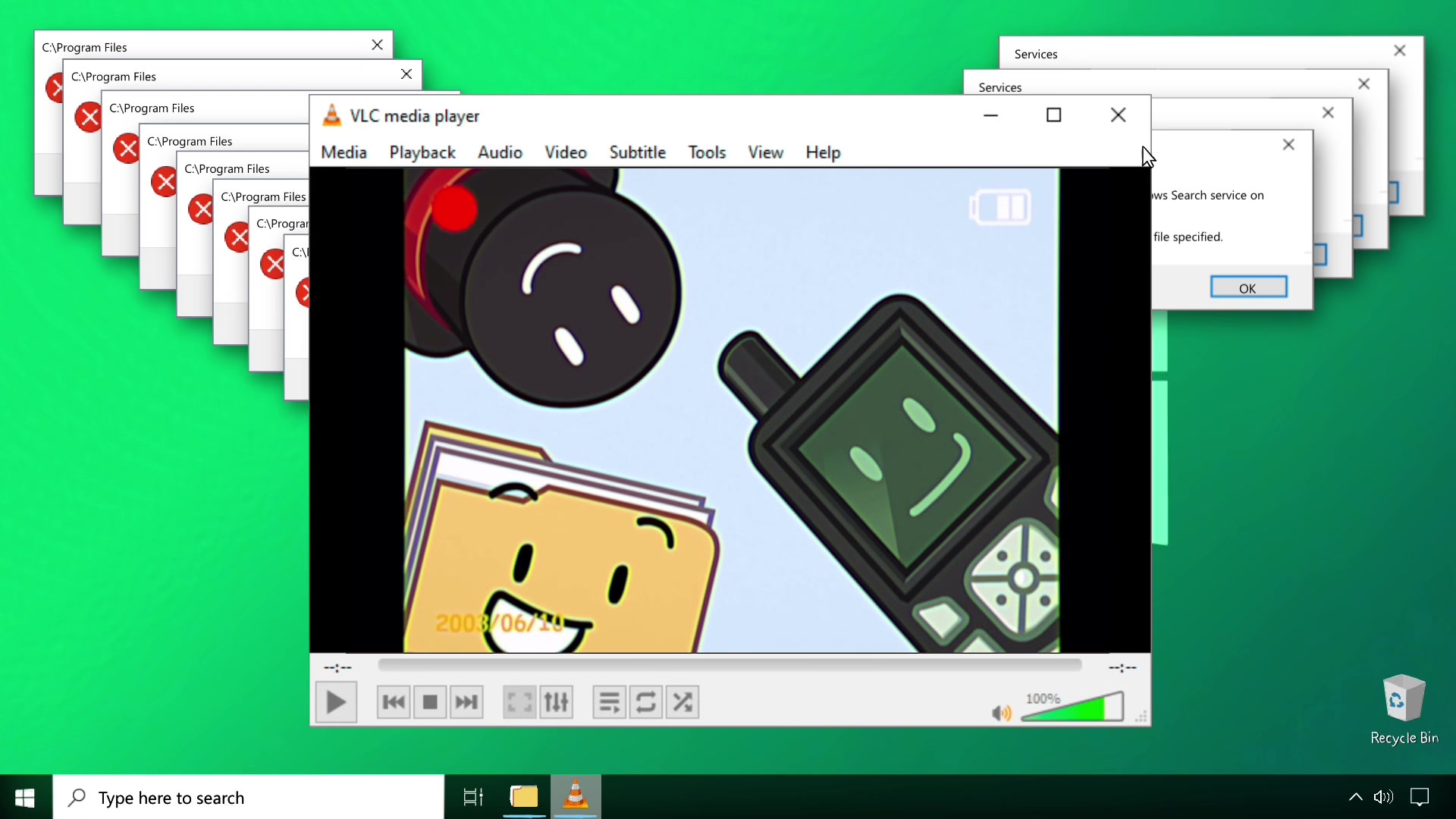Stop playback in VLC
Screen dimensions: 1456x819
[430, 702]
